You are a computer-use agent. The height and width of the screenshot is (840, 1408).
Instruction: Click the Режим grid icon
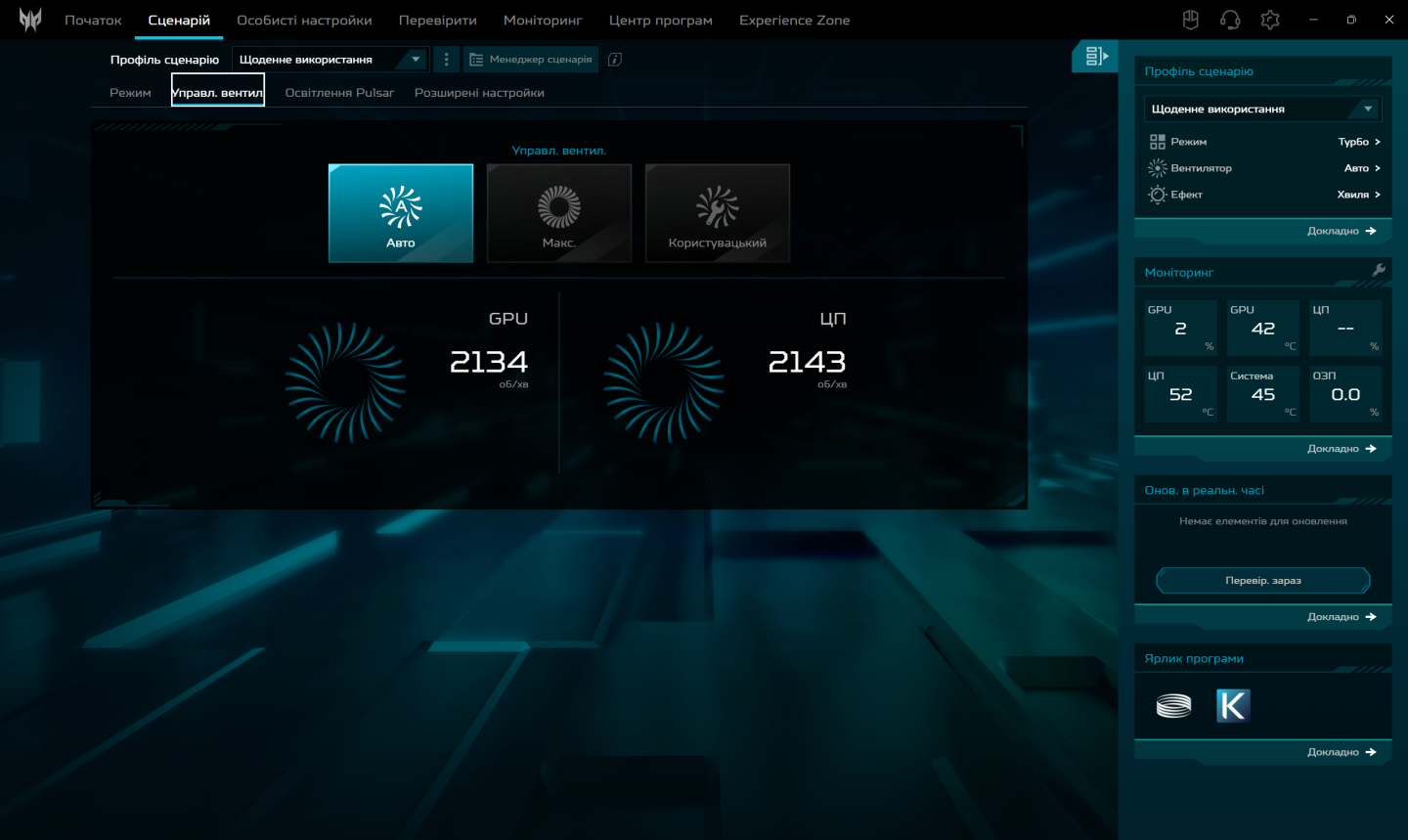tap(1158, 142)
